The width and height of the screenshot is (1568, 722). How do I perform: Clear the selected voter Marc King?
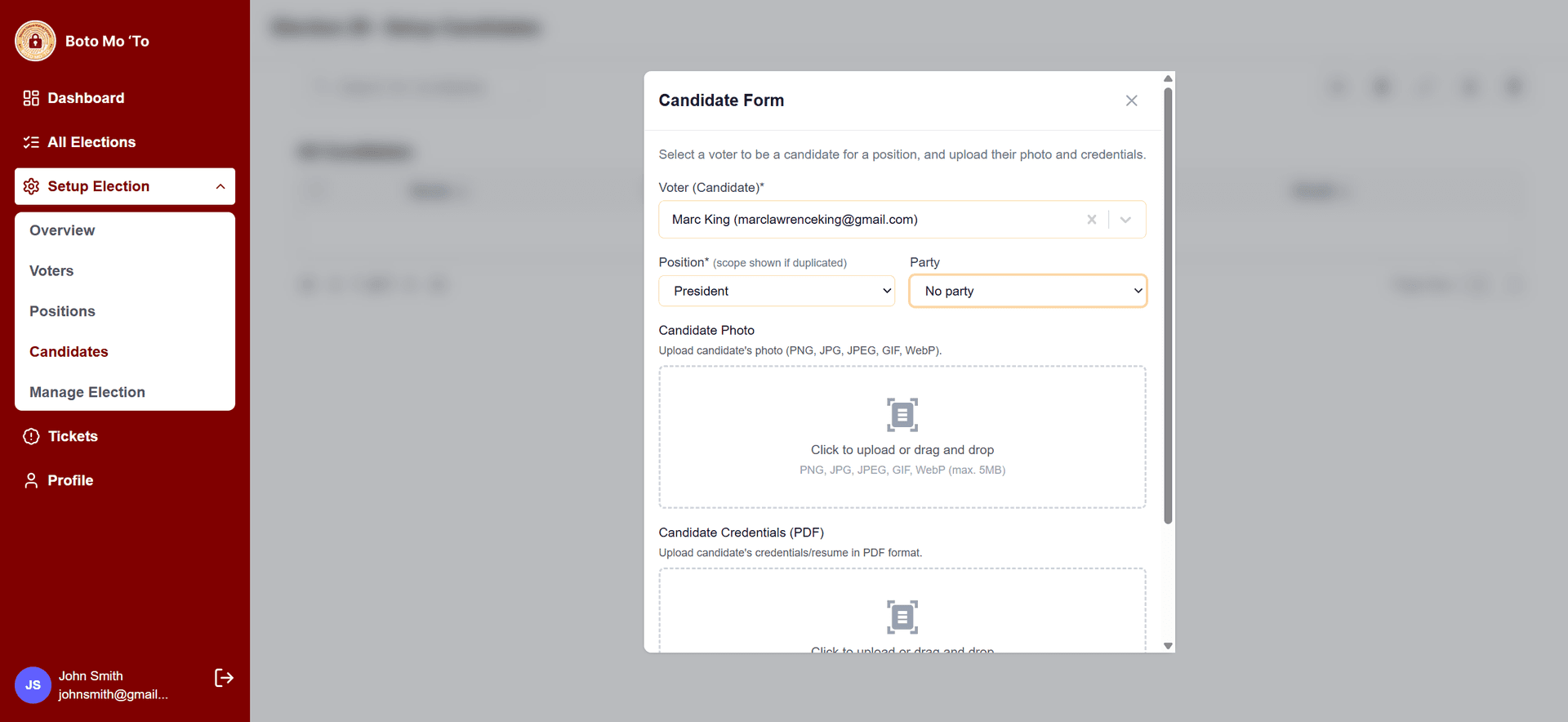(x=1091, y=220)
